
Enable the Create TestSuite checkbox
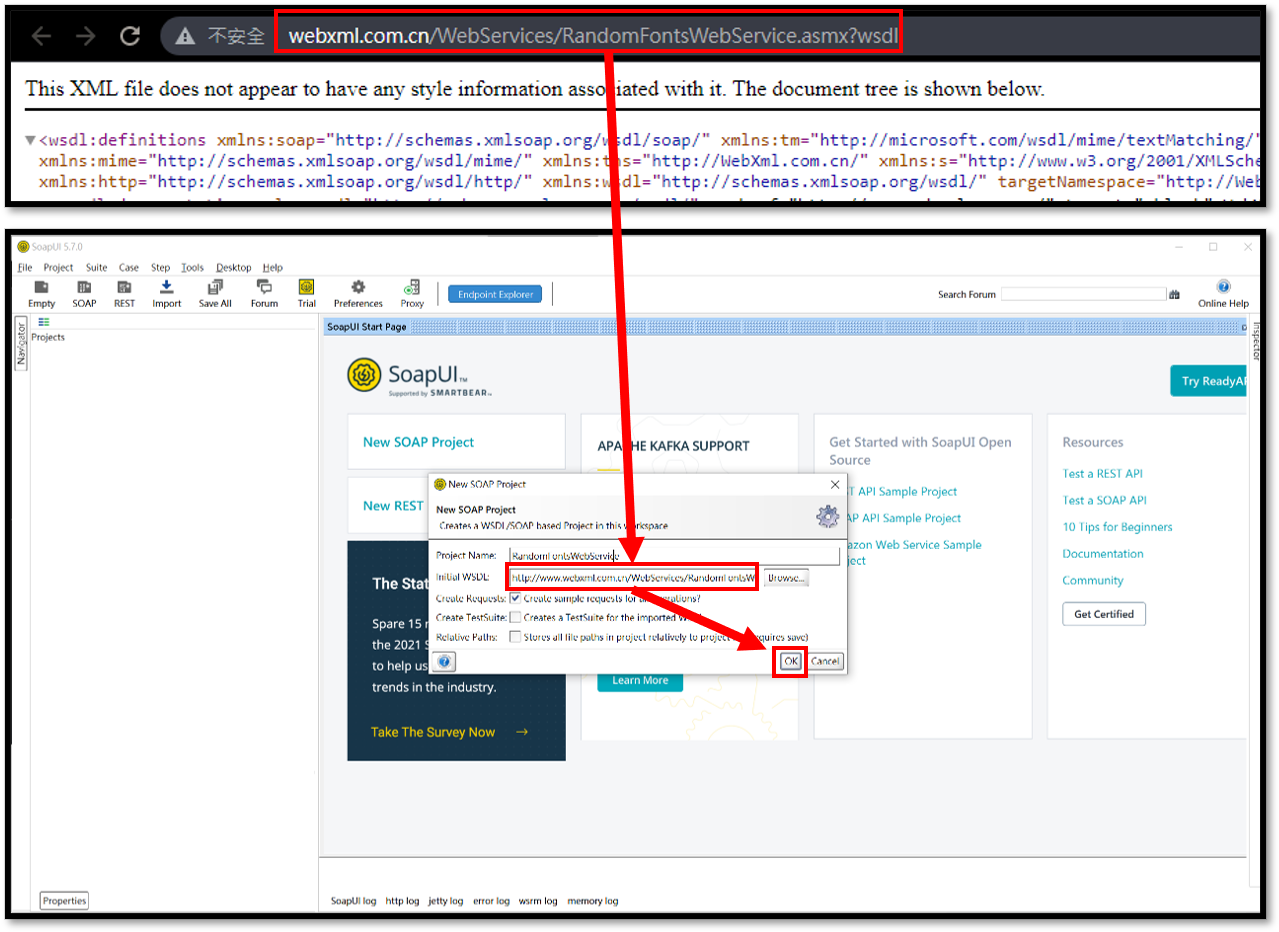pos(515,617)
